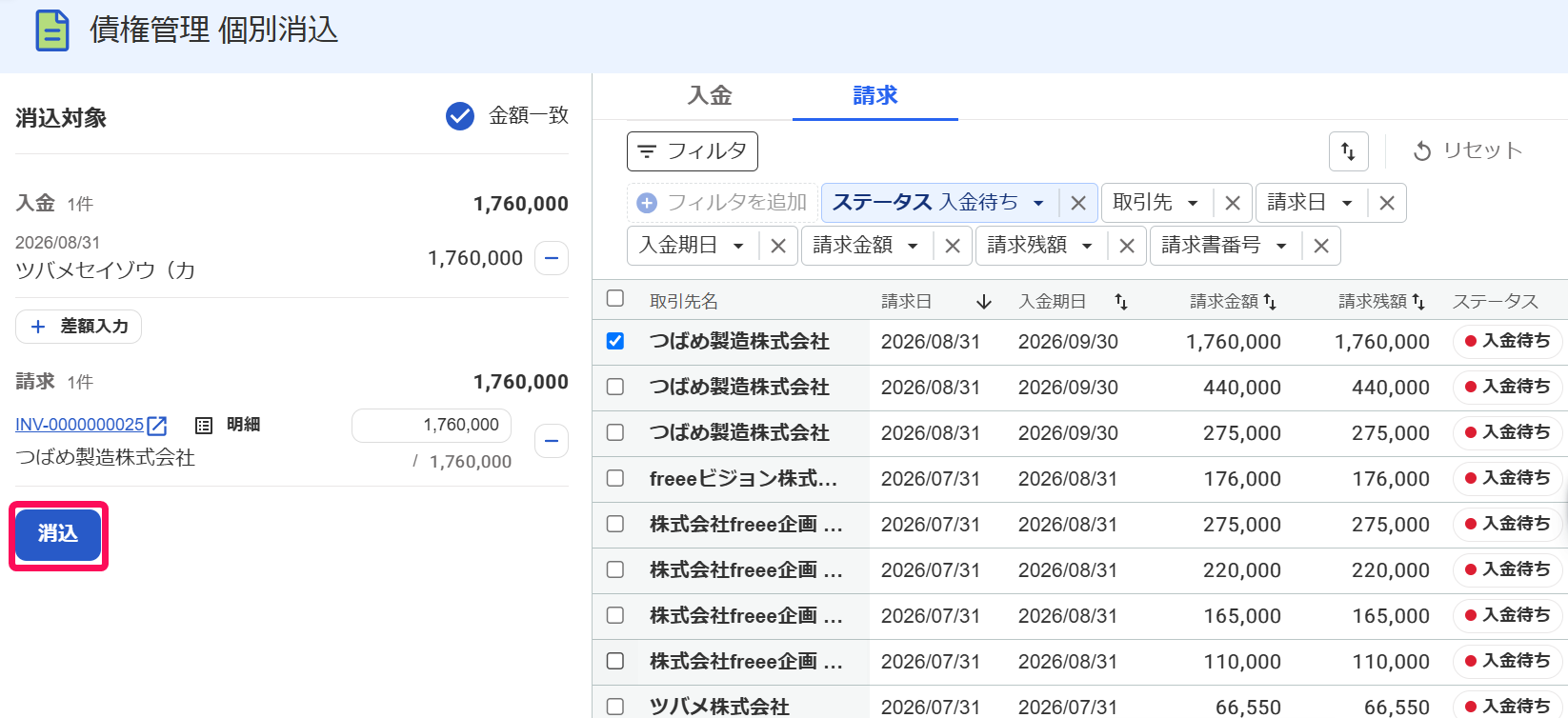Sort by 請求日 column arrow
The width and height of the screenshot is (1568, 718).
[x=984, y=302]
